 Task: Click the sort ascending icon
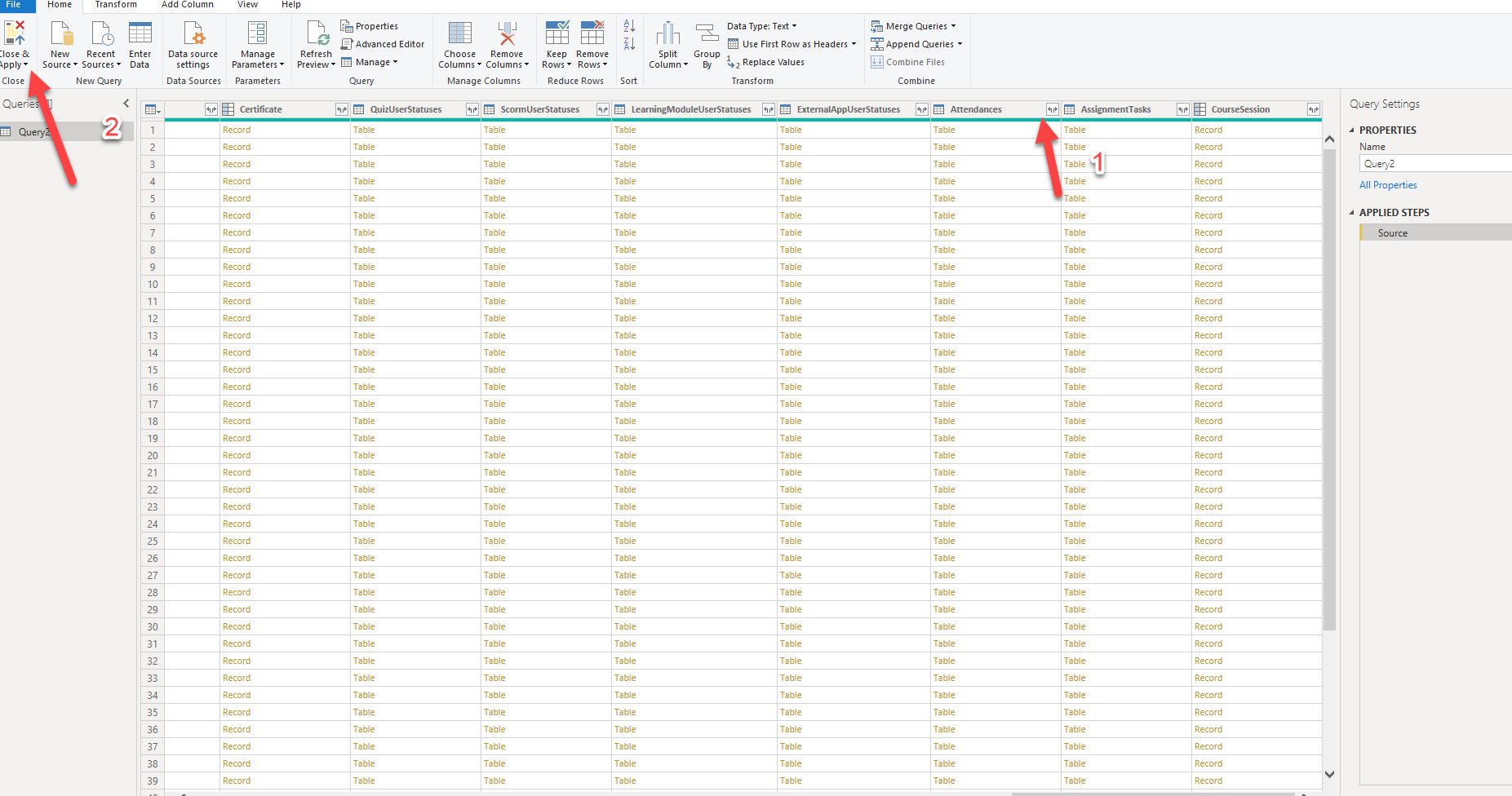pyautogui.click(x=629, y=27)
